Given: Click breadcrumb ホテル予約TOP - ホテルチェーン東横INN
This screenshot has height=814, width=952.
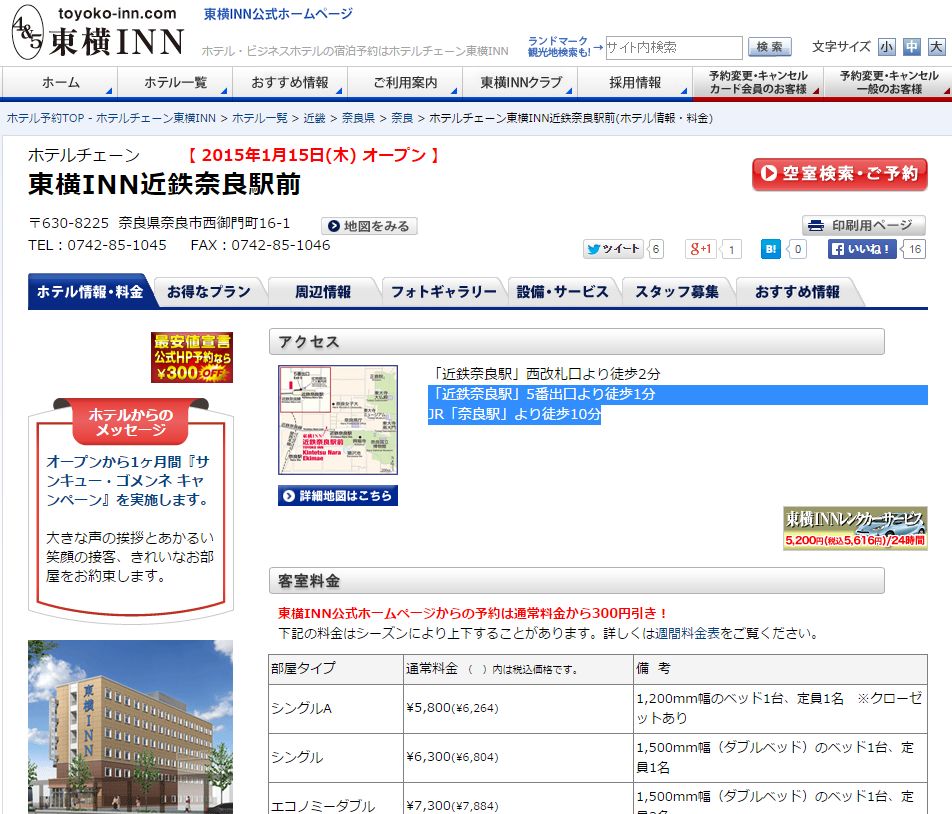Looking at the screenshot, I should [x=111, y=118].
